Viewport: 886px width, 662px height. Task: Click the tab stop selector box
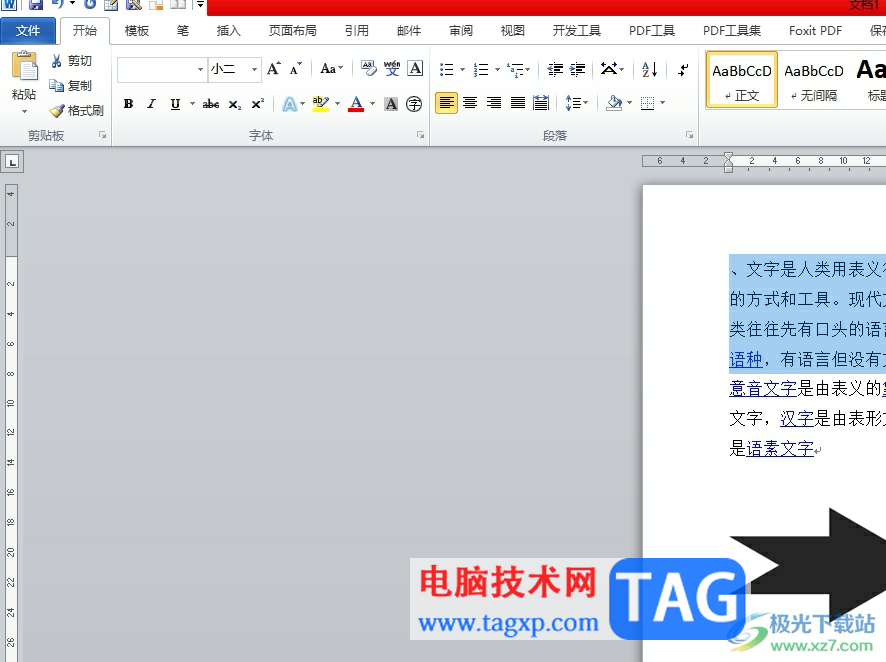click(12, 162)
